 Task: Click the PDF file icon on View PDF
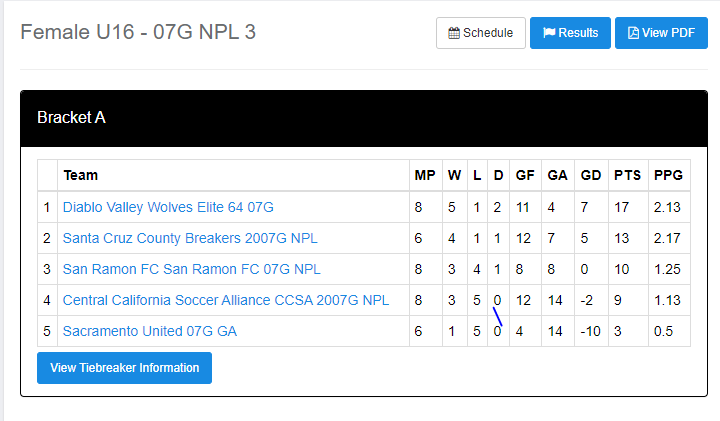pyautogui.click(x=633, y=33)
